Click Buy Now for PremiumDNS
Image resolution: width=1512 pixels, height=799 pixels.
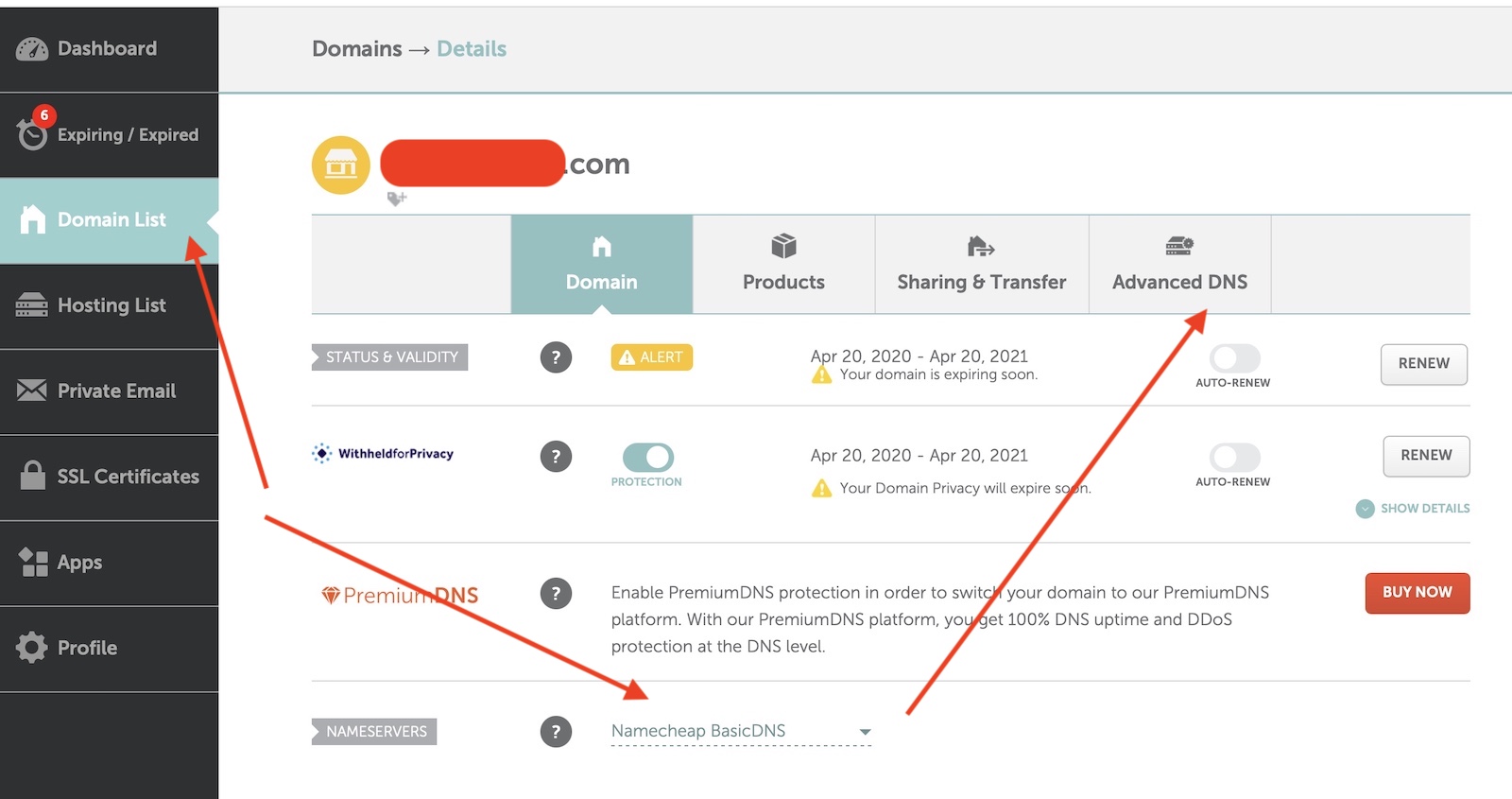coord(1417,593)
